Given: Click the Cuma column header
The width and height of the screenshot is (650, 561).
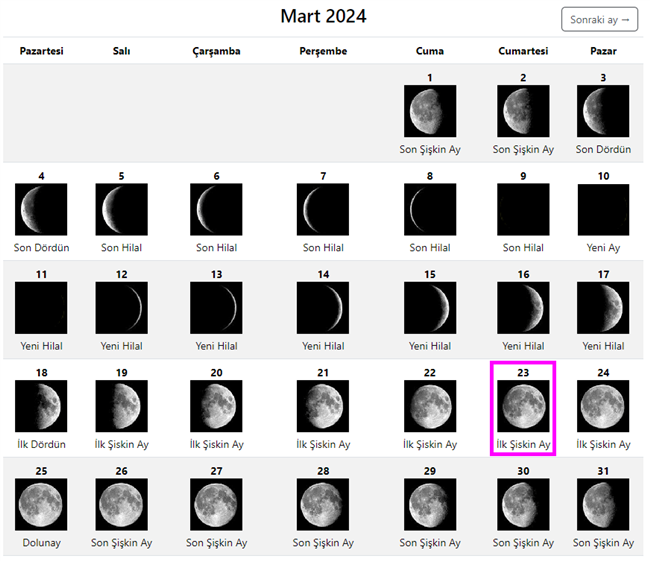Looking at the screenshot, I should click(x=430, y=51).
